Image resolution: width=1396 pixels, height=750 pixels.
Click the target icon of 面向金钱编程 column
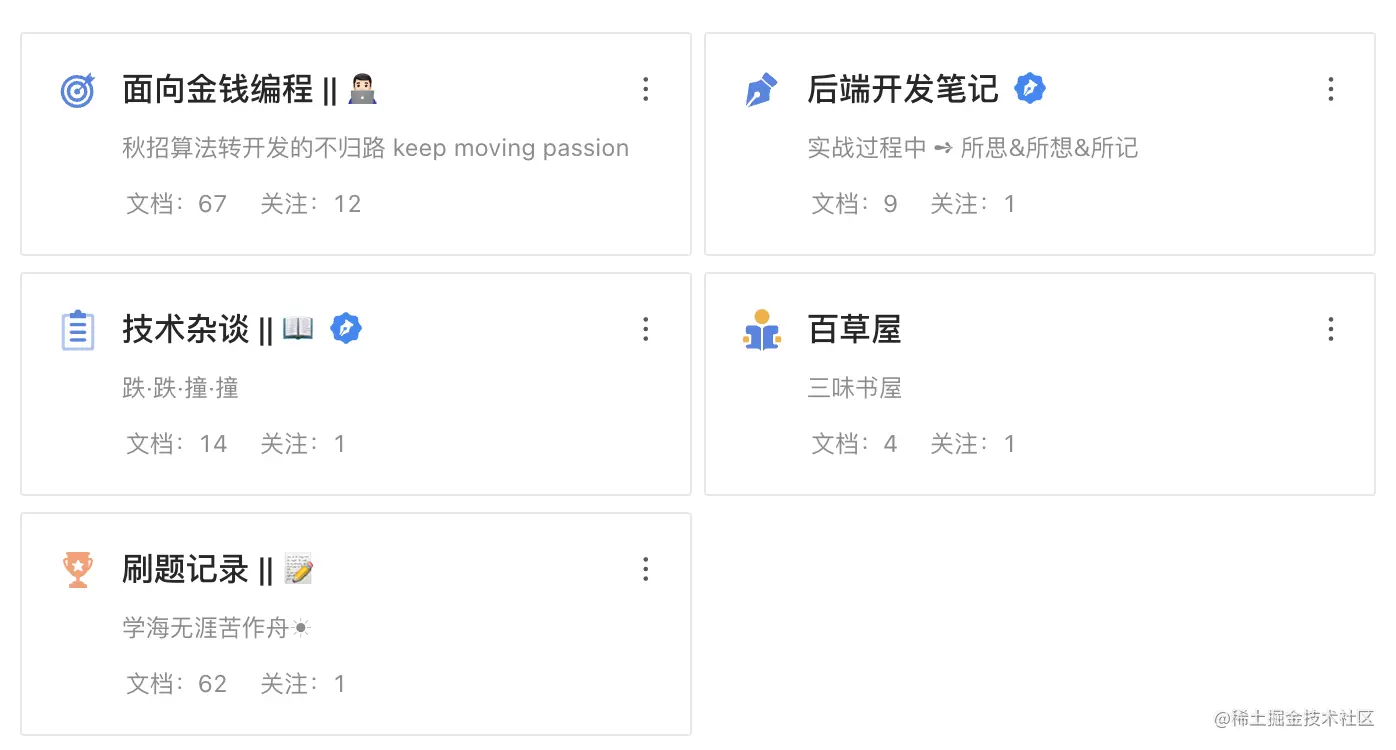pyautogui.click(x=77, y=89)
